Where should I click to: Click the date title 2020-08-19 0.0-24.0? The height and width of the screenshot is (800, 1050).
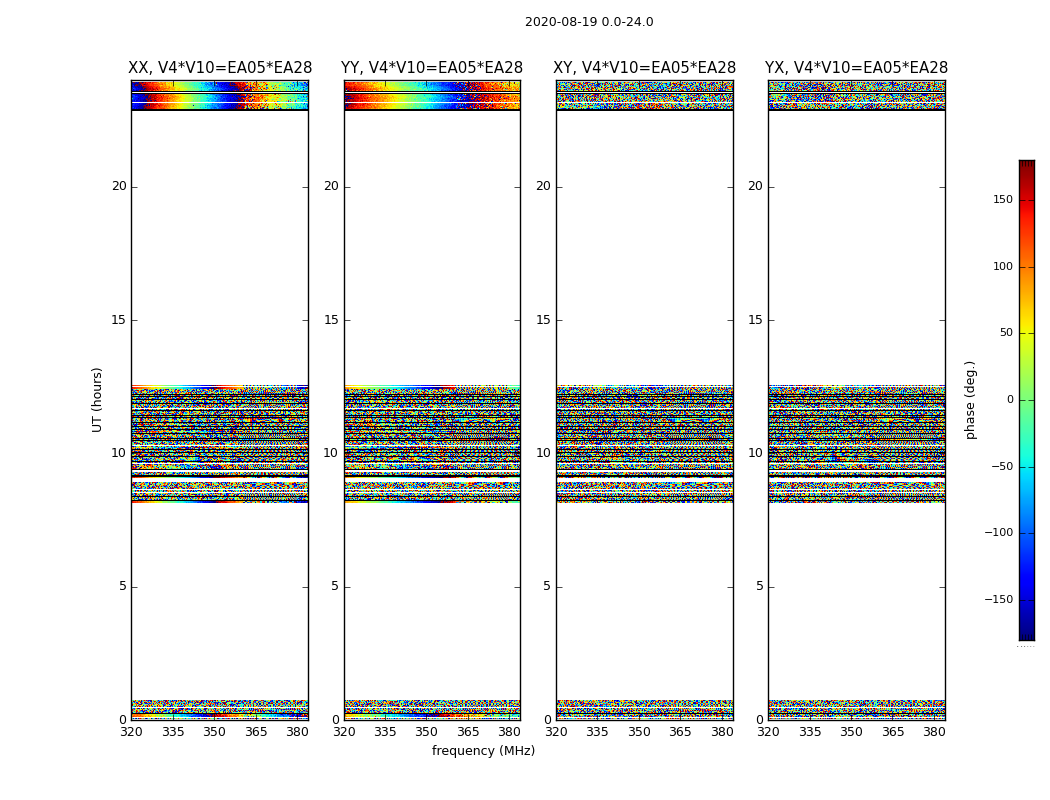(x=589, y=22)
